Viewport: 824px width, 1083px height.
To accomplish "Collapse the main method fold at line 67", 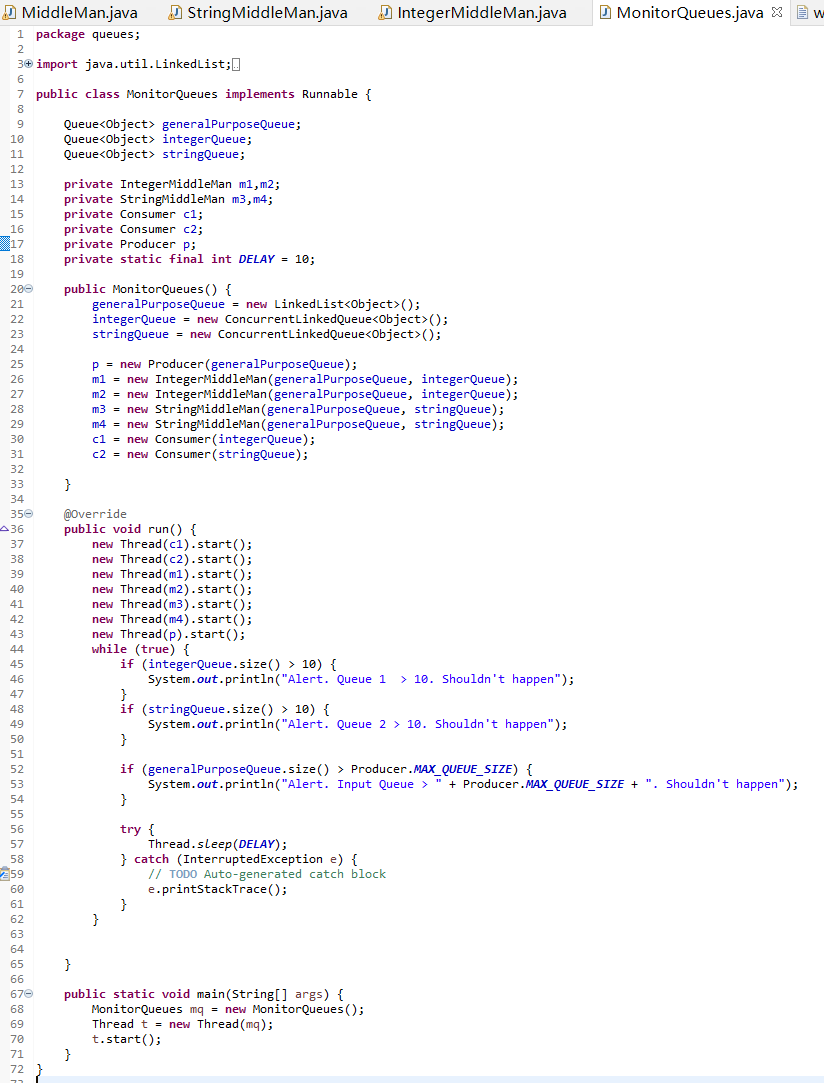I will point(28,993).
